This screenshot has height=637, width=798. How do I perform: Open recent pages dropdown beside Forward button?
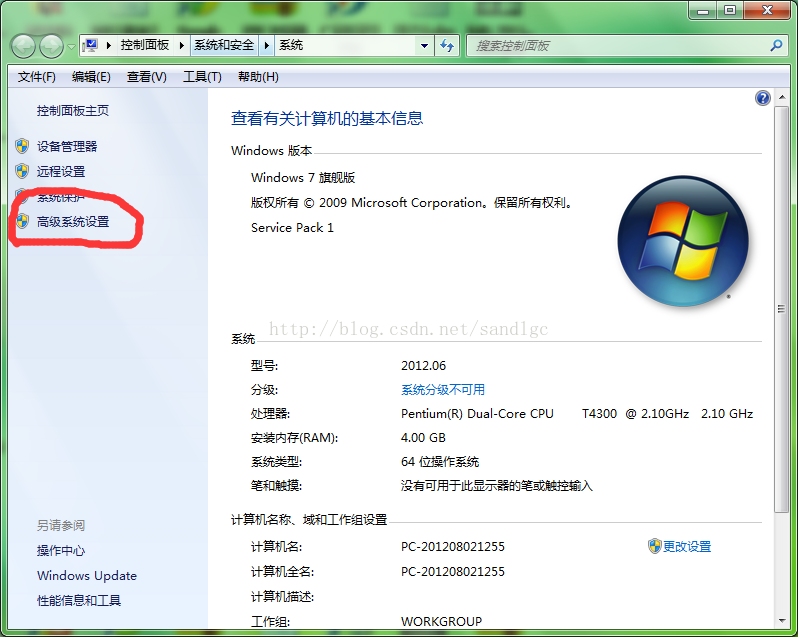(x=71, y=47)
